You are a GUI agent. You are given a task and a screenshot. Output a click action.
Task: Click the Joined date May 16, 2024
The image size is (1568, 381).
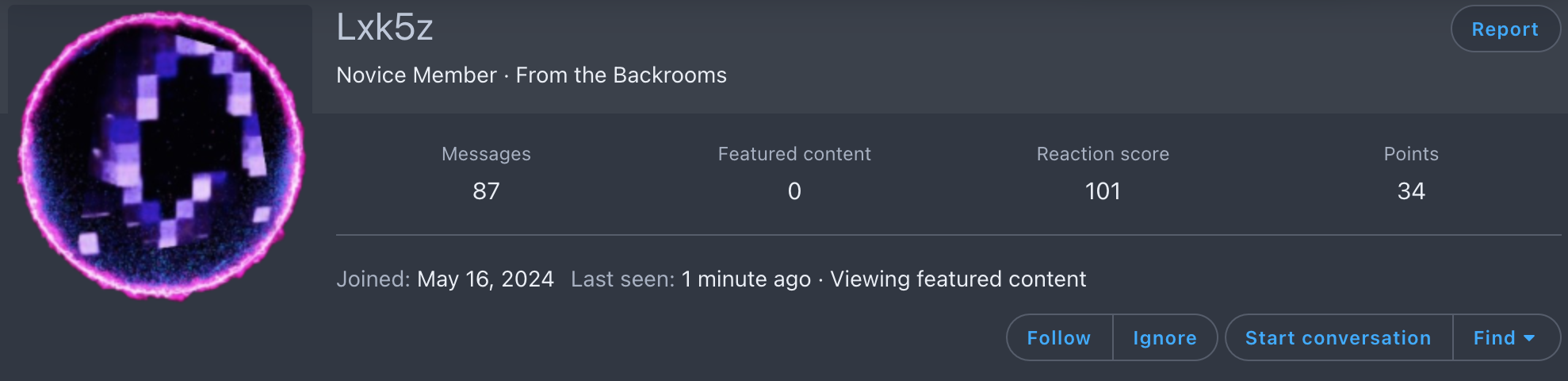tap(485, 279)
